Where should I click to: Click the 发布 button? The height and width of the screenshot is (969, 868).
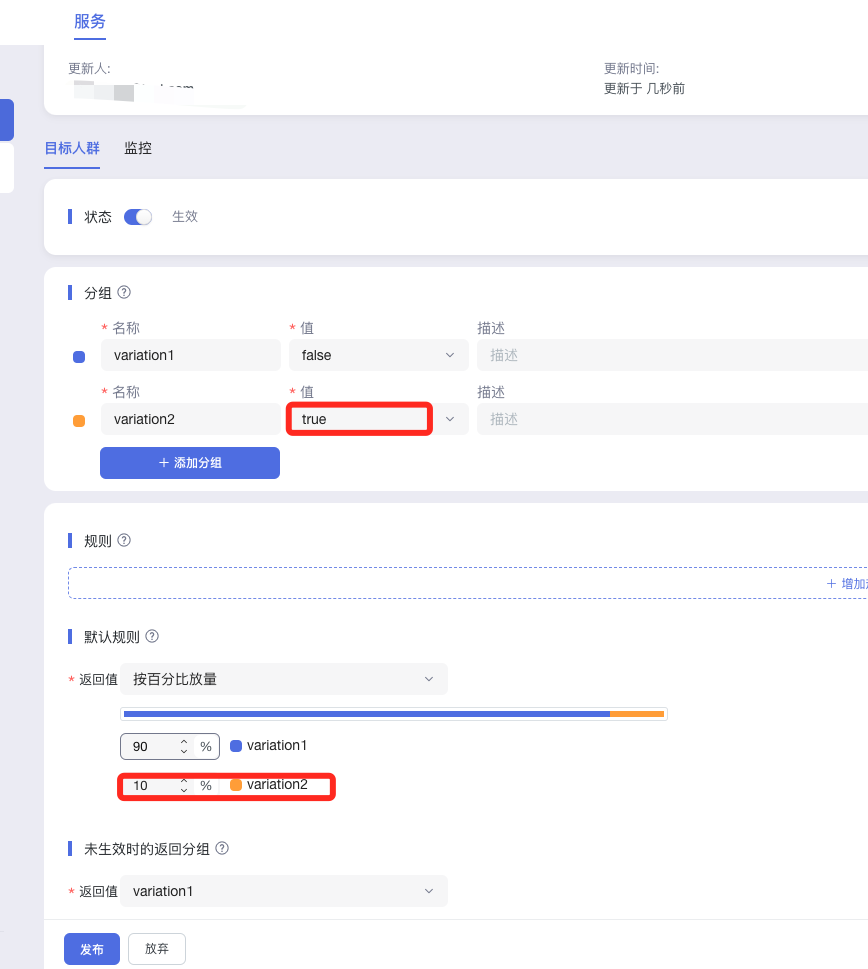92,949
